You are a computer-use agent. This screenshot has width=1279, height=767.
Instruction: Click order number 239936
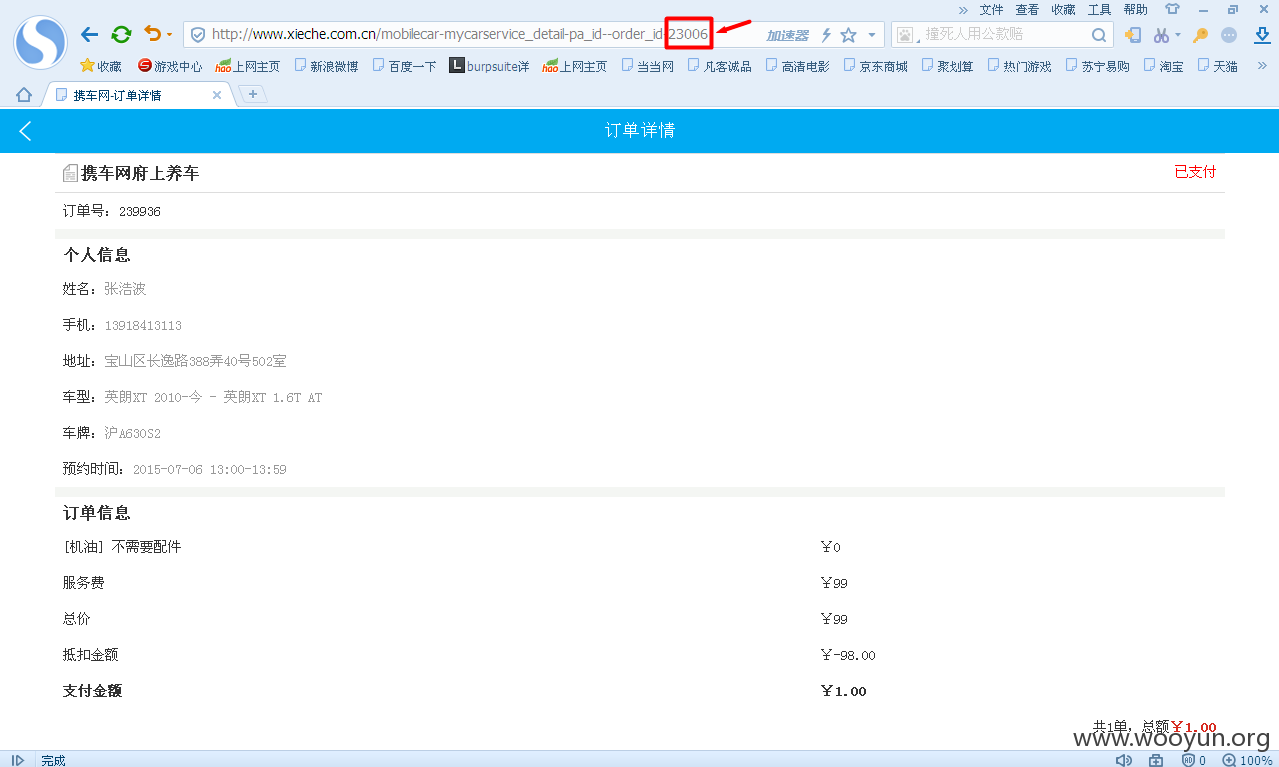point(140,212)
